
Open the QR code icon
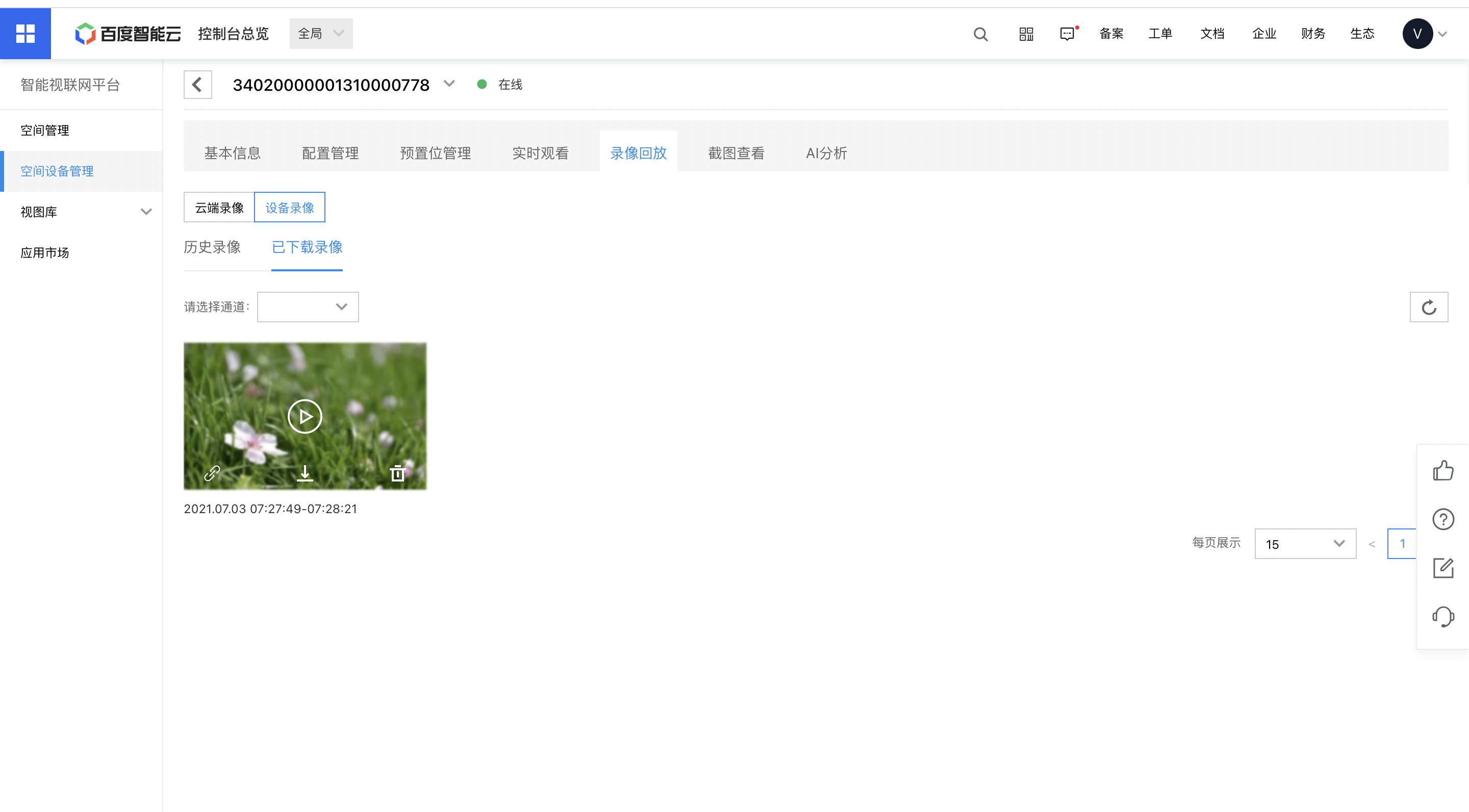point(1026,34)
